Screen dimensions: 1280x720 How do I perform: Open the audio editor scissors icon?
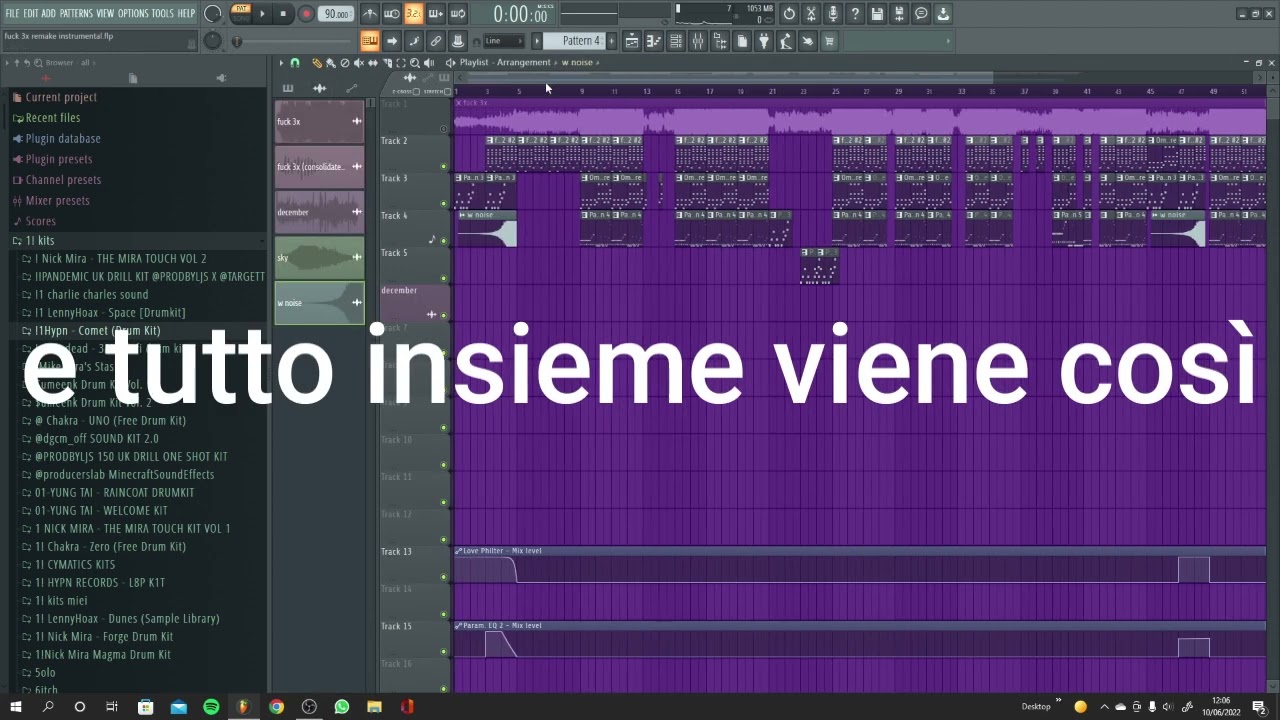(x=811, y=14)
